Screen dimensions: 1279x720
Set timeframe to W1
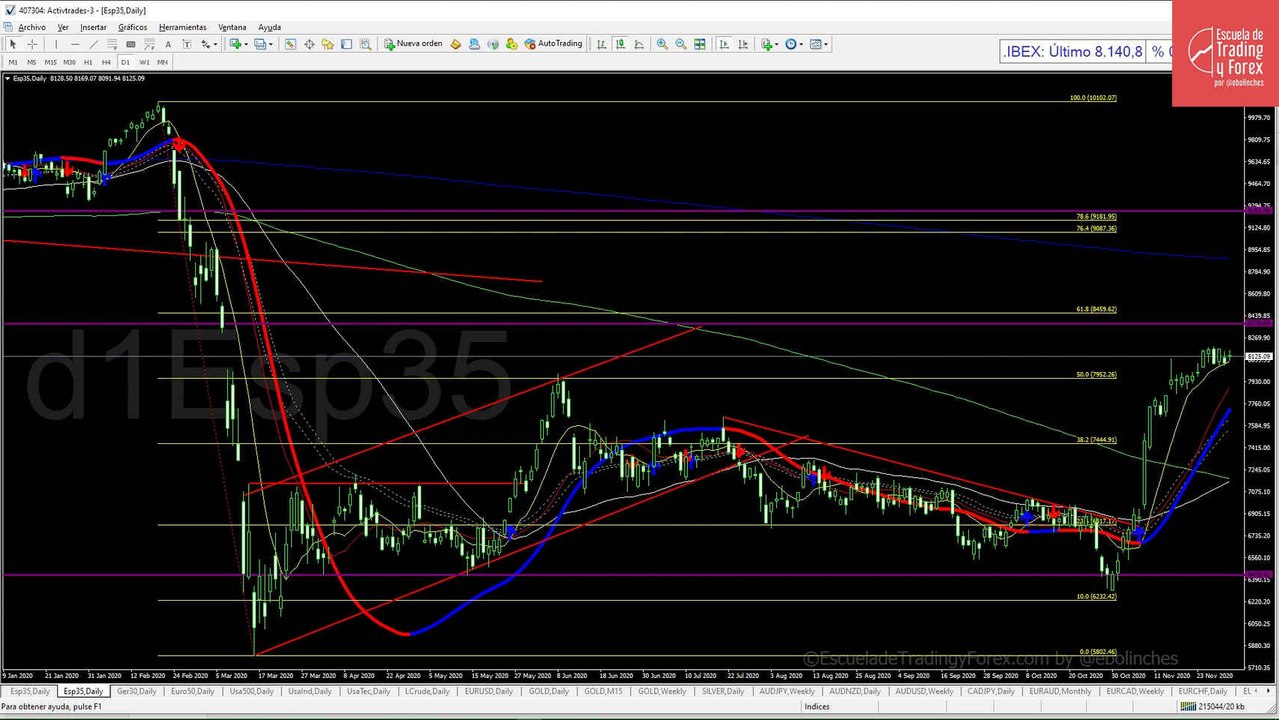pyautogui.click(x=144, y=62)
